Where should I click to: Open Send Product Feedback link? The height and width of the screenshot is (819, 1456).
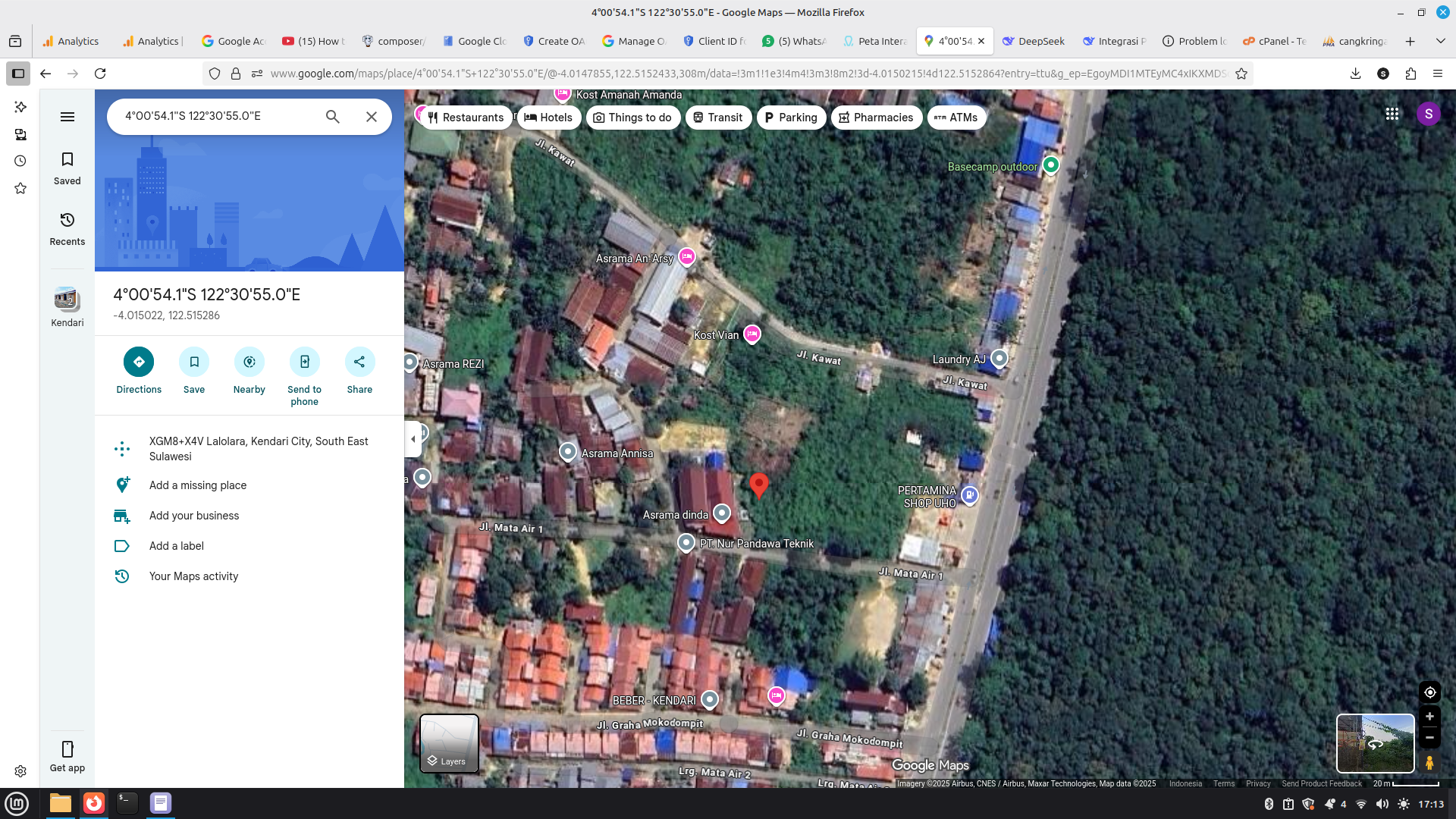(x=1323, y=783)
